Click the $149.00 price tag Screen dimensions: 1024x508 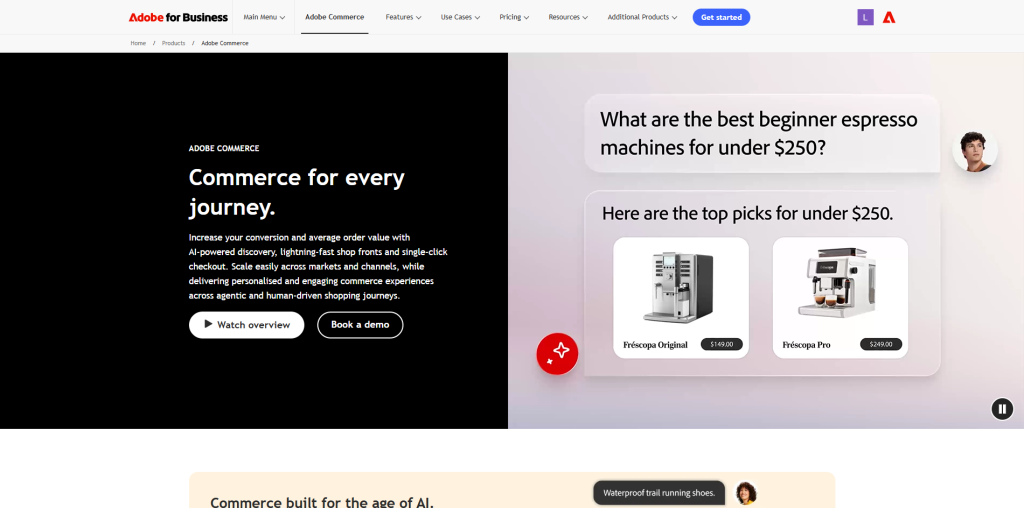coord(722,344)
